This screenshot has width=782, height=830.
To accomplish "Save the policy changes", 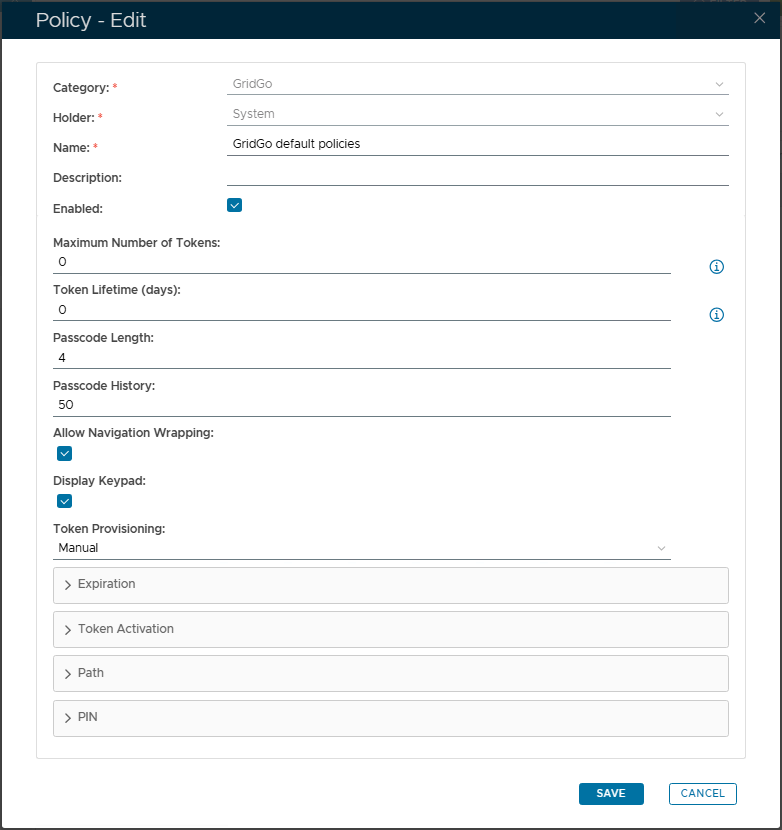I will [611, 794].
